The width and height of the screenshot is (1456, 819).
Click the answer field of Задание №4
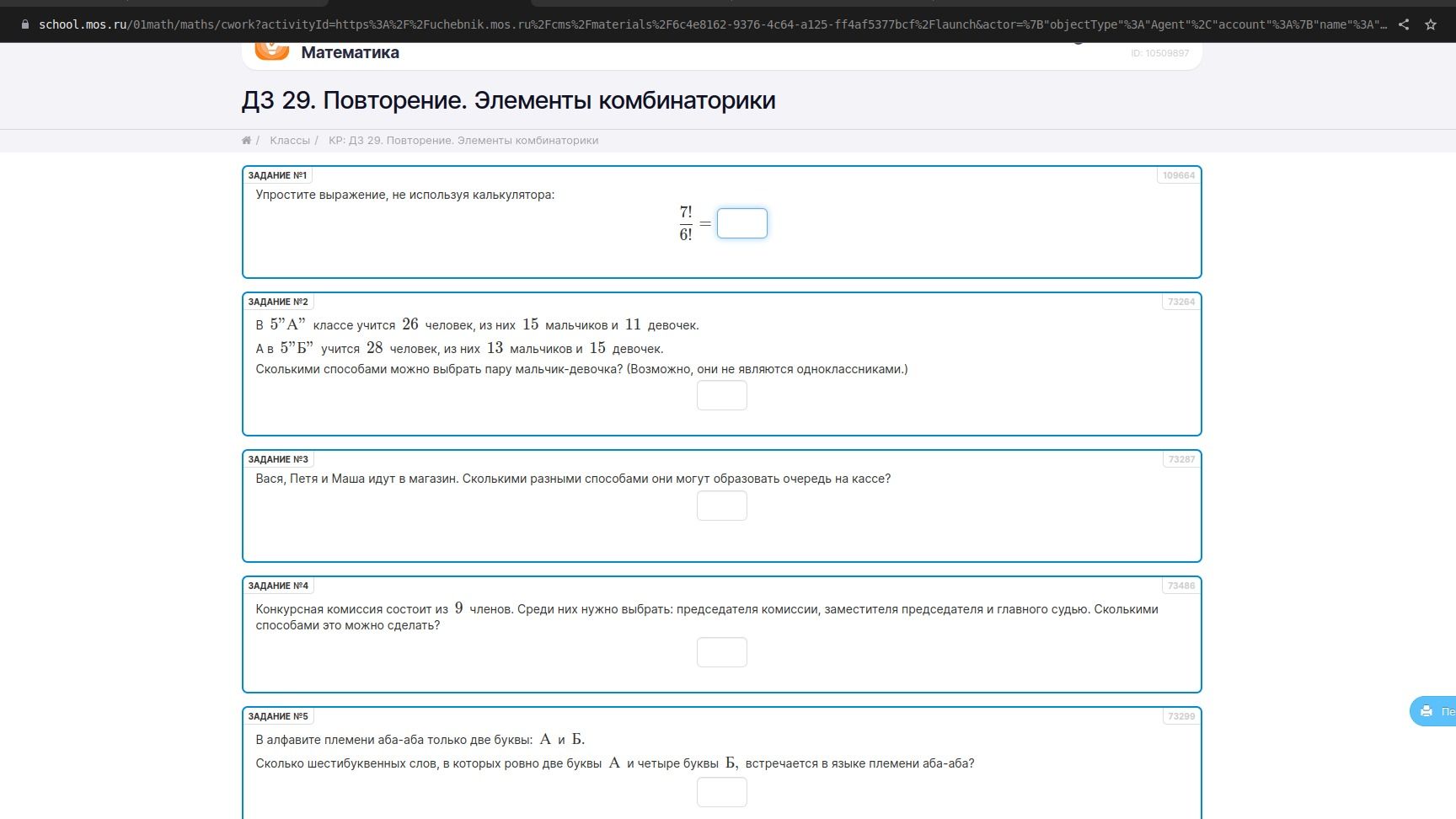coord(722,652)
